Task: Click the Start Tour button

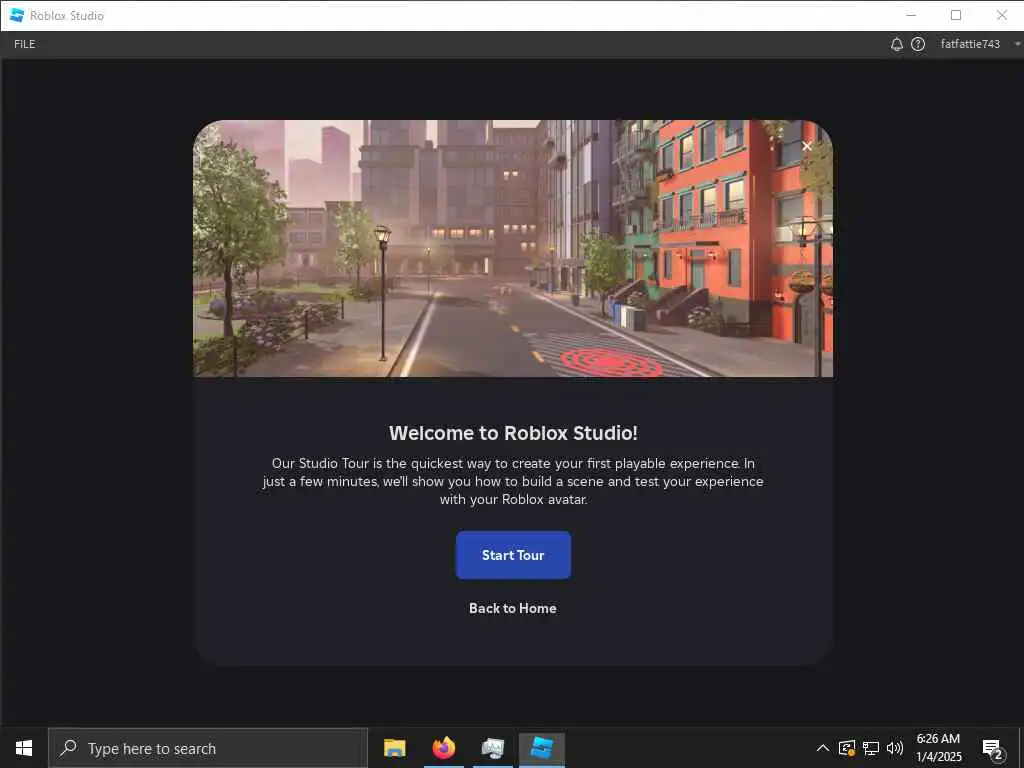Action: point(513,554)
